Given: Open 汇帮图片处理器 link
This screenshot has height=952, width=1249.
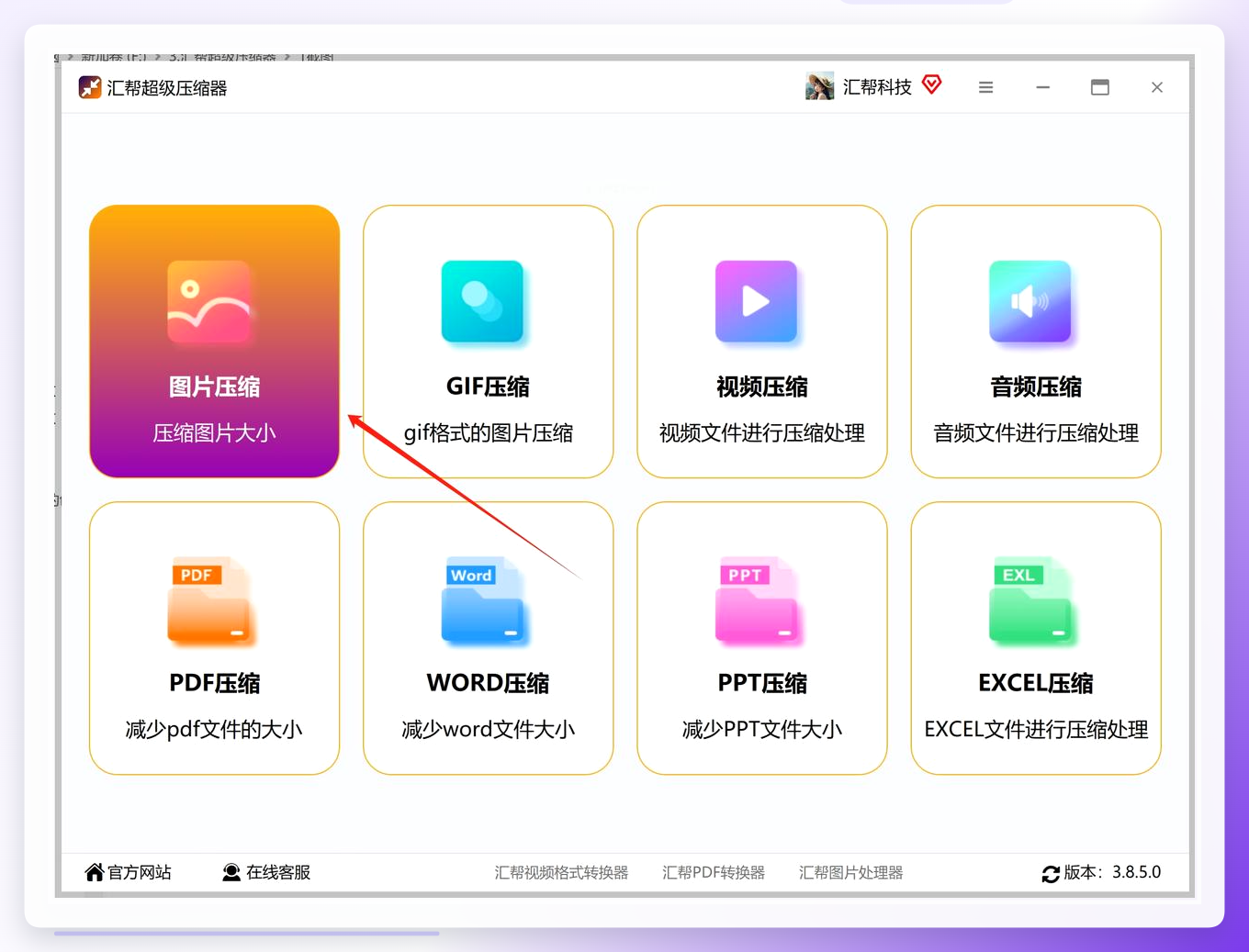Looking at the screenshot, I should click(x=851, y=872).
